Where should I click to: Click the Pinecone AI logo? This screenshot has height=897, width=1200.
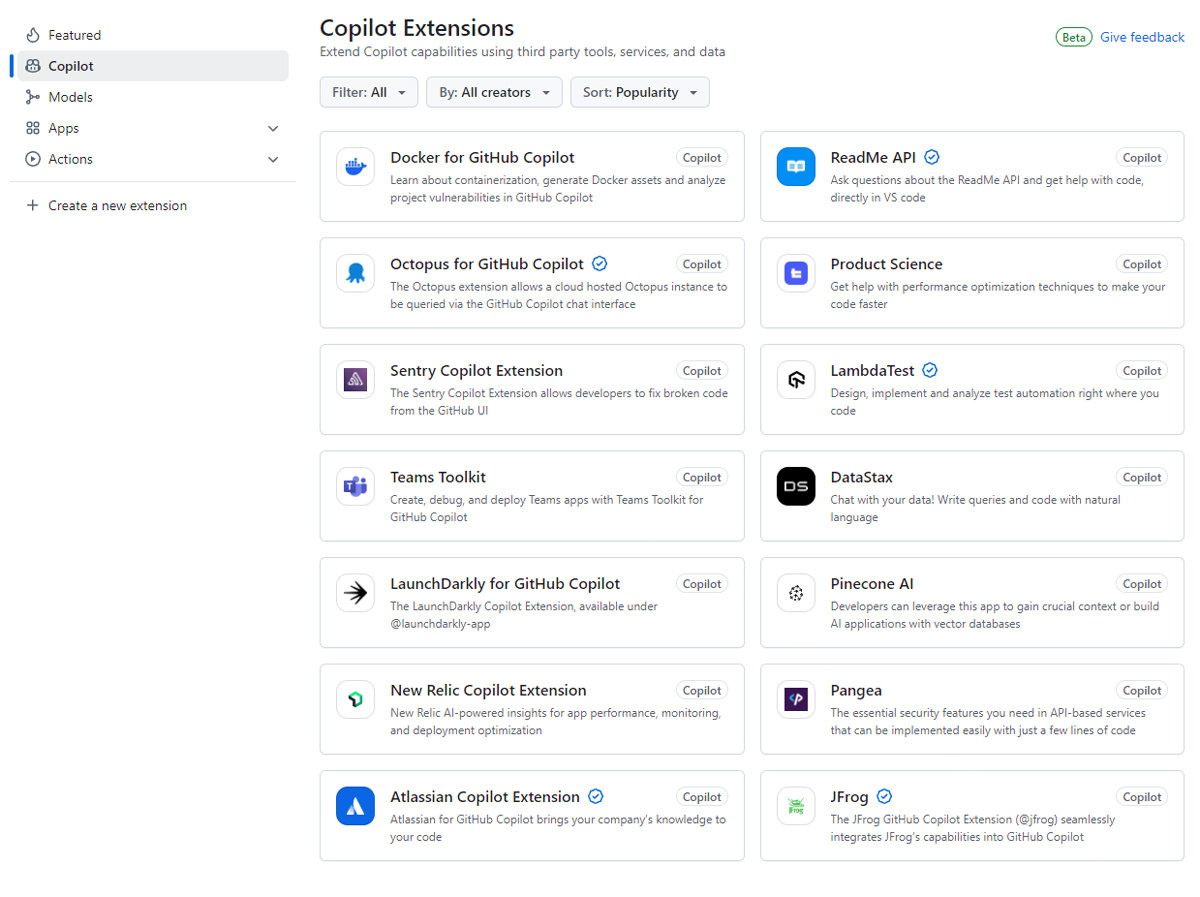pyautogui.click(x=795, y=593)
